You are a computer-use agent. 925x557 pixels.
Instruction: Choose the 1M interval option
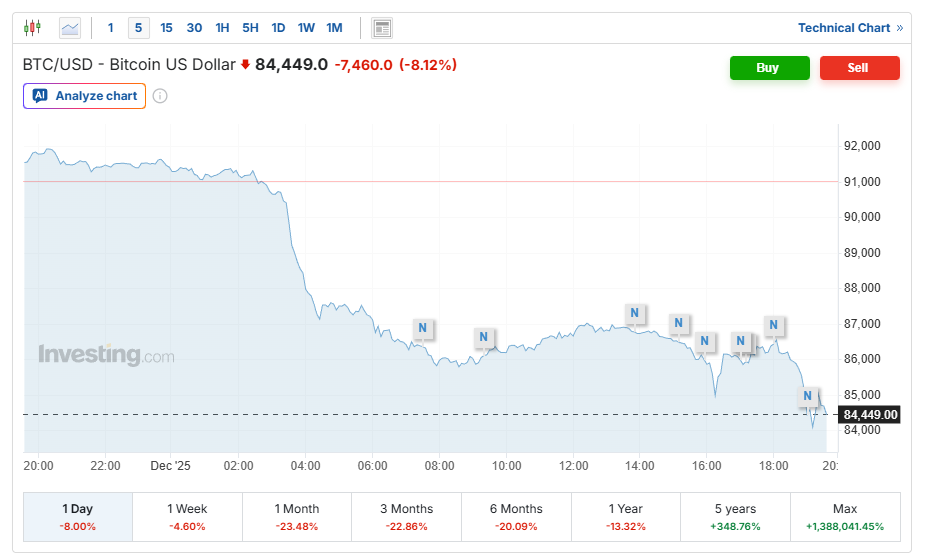point(334,28)
